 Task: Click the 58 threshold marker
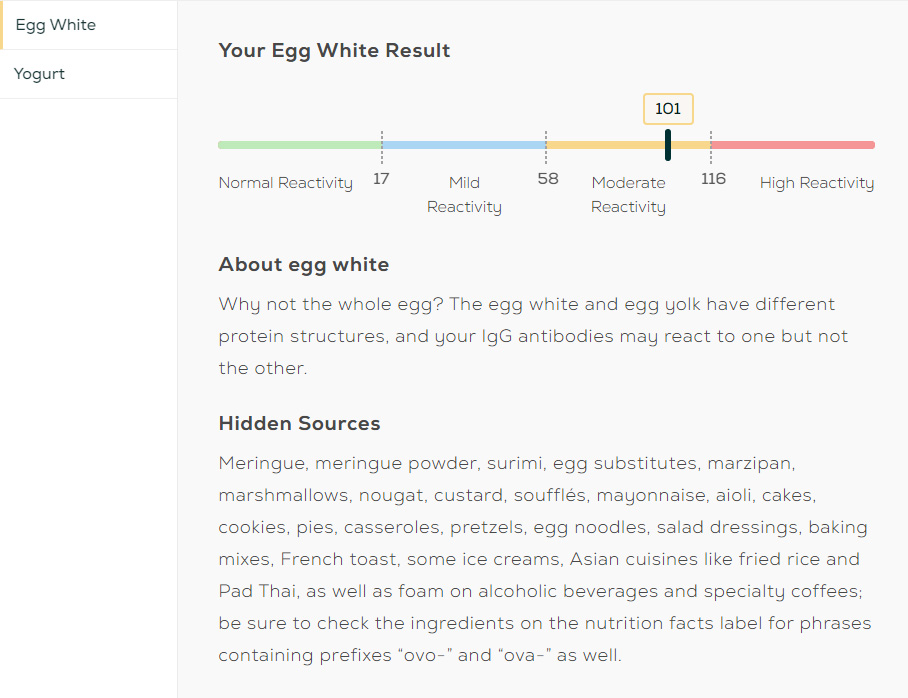tap(547, 179)
